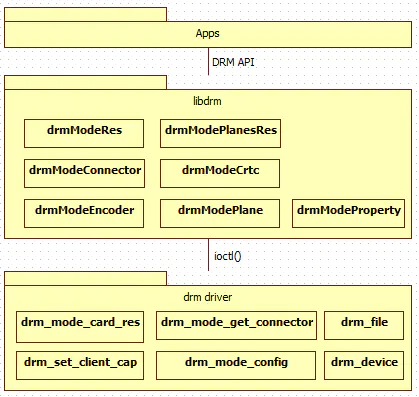Click the drm_set_client_cap box

pyautogui.click(x=80, y=365)
